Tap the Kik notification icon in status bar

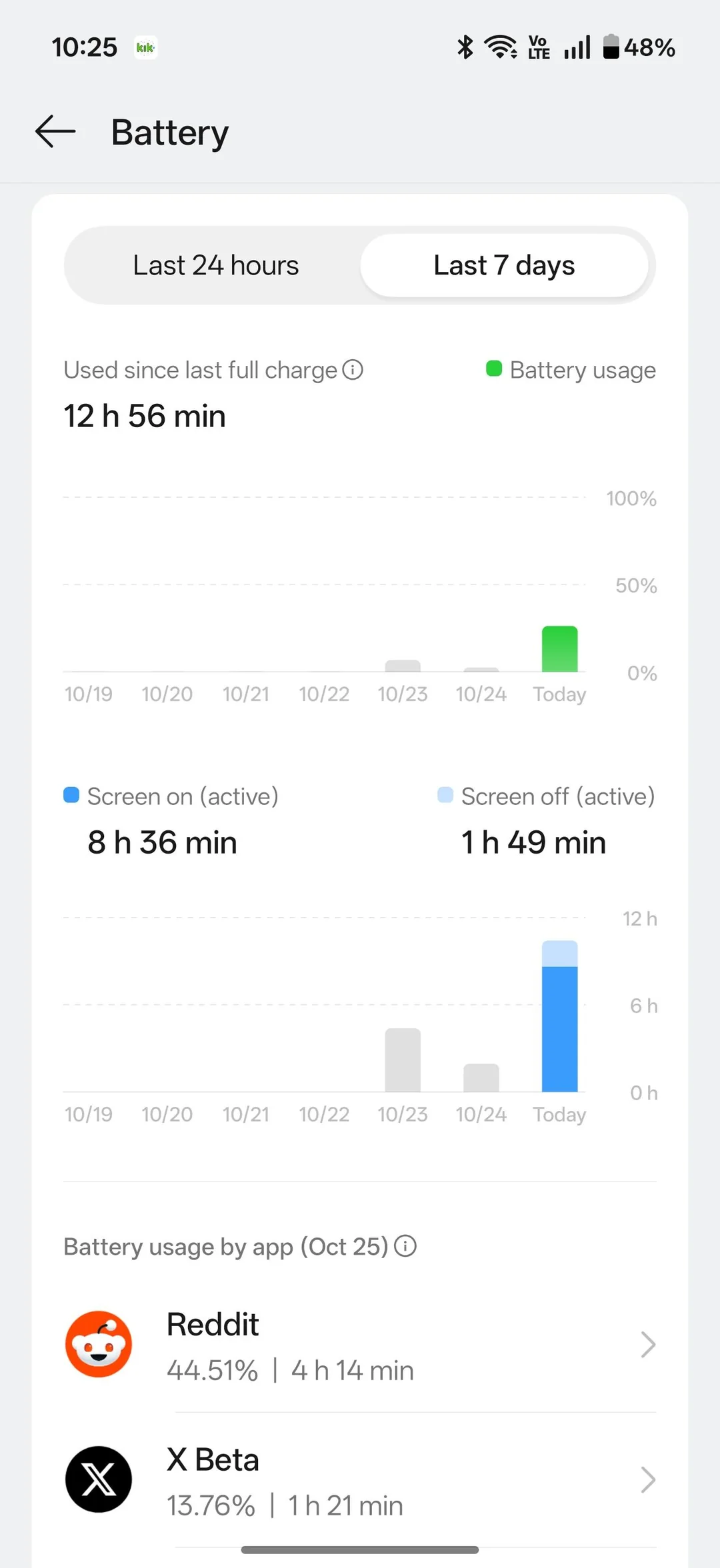tap(145, 47)
